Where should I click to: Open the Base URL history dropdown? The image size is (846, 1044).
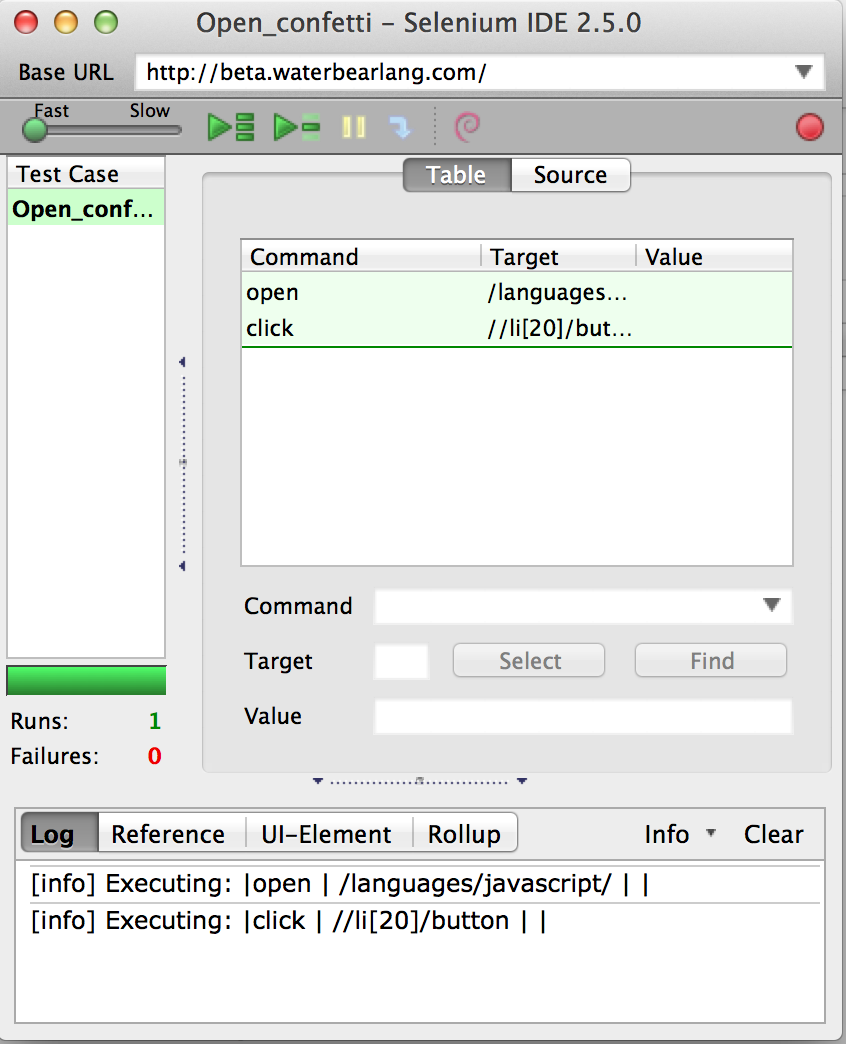pos(803,72)
